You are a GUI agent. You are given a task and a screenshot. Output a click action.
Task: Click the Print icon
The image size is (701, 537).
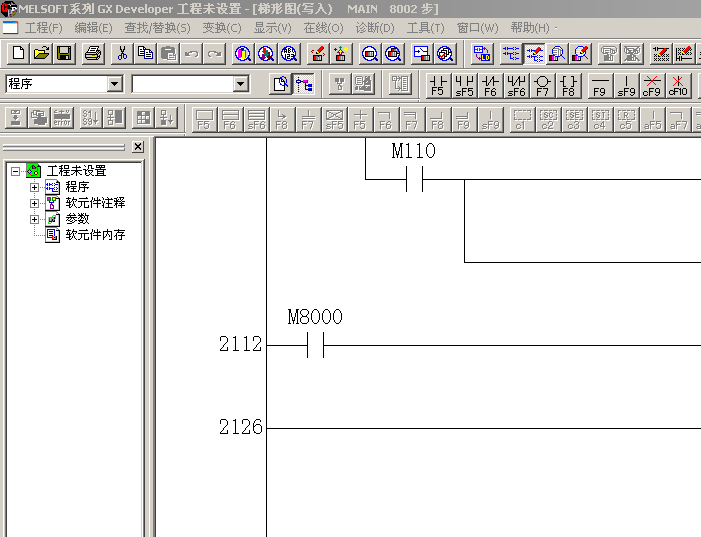coord(93,53)
